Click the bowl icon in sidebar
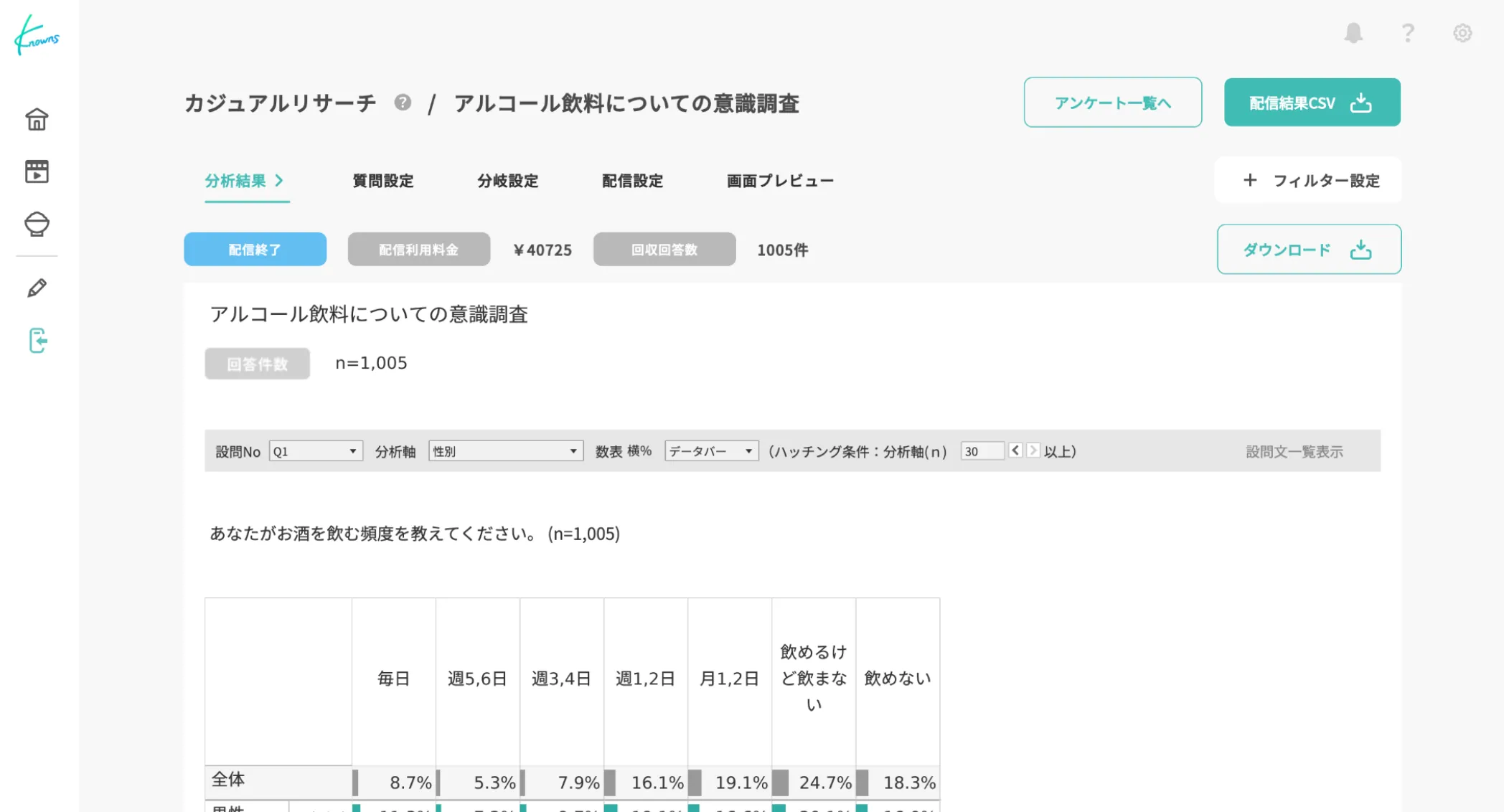Image resolution: width=1504 pixels, height=812 pixels. [37, 224]
